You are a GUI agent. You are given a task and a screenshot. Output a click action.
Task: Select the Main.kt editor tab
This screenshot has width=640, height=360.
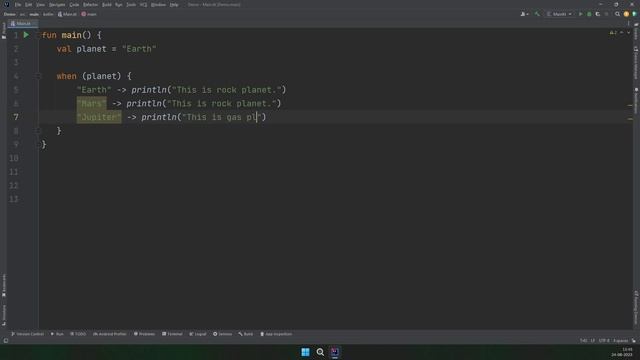pyautogui.click(x=23, y=24)
